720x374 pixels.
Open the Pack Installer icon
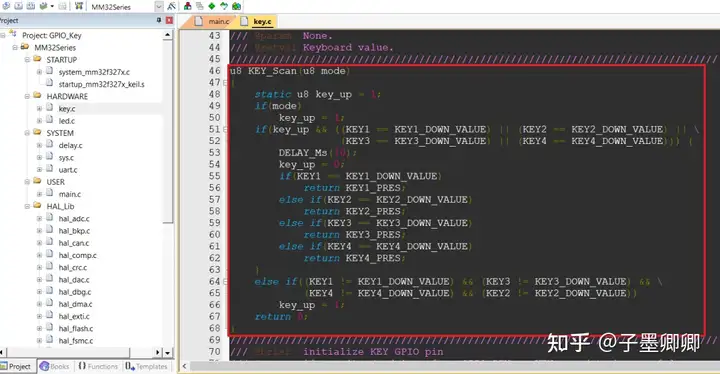tap(236, 6)
